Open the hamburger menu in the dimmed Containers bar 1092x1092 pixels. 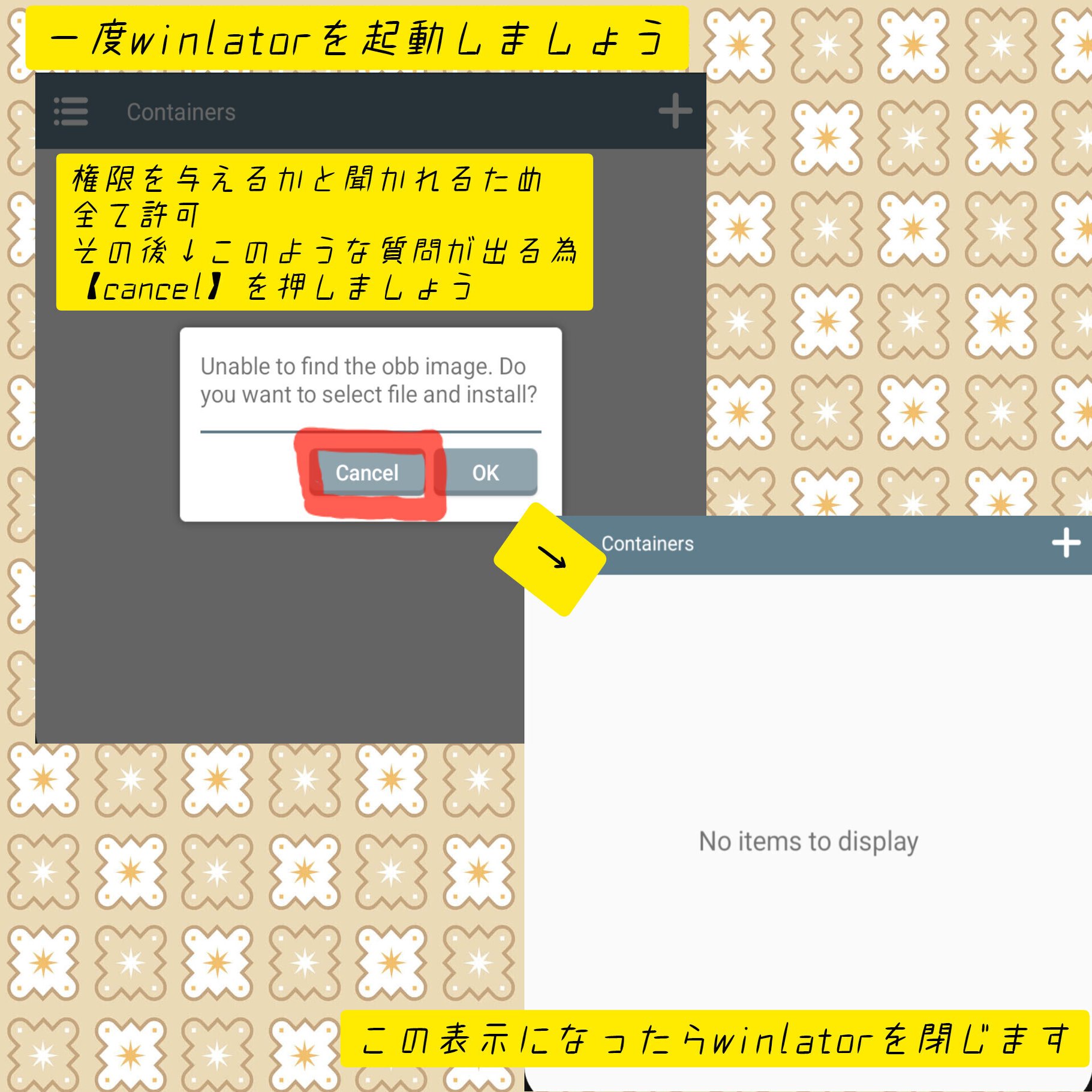coord(71,112)
